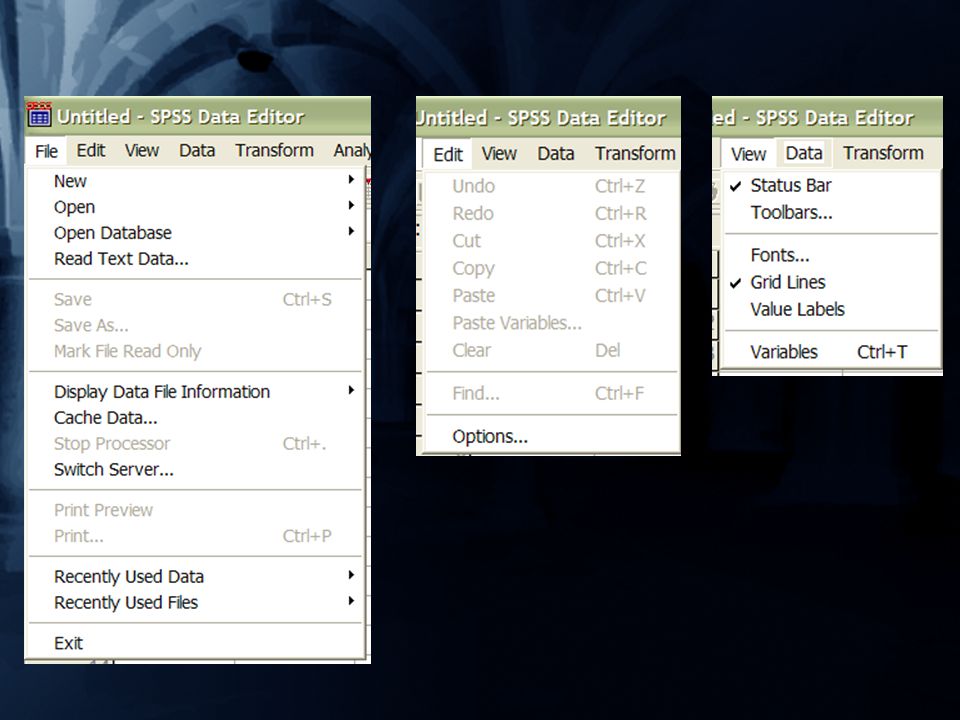Expand the Open Database submenu

[196, 233]
